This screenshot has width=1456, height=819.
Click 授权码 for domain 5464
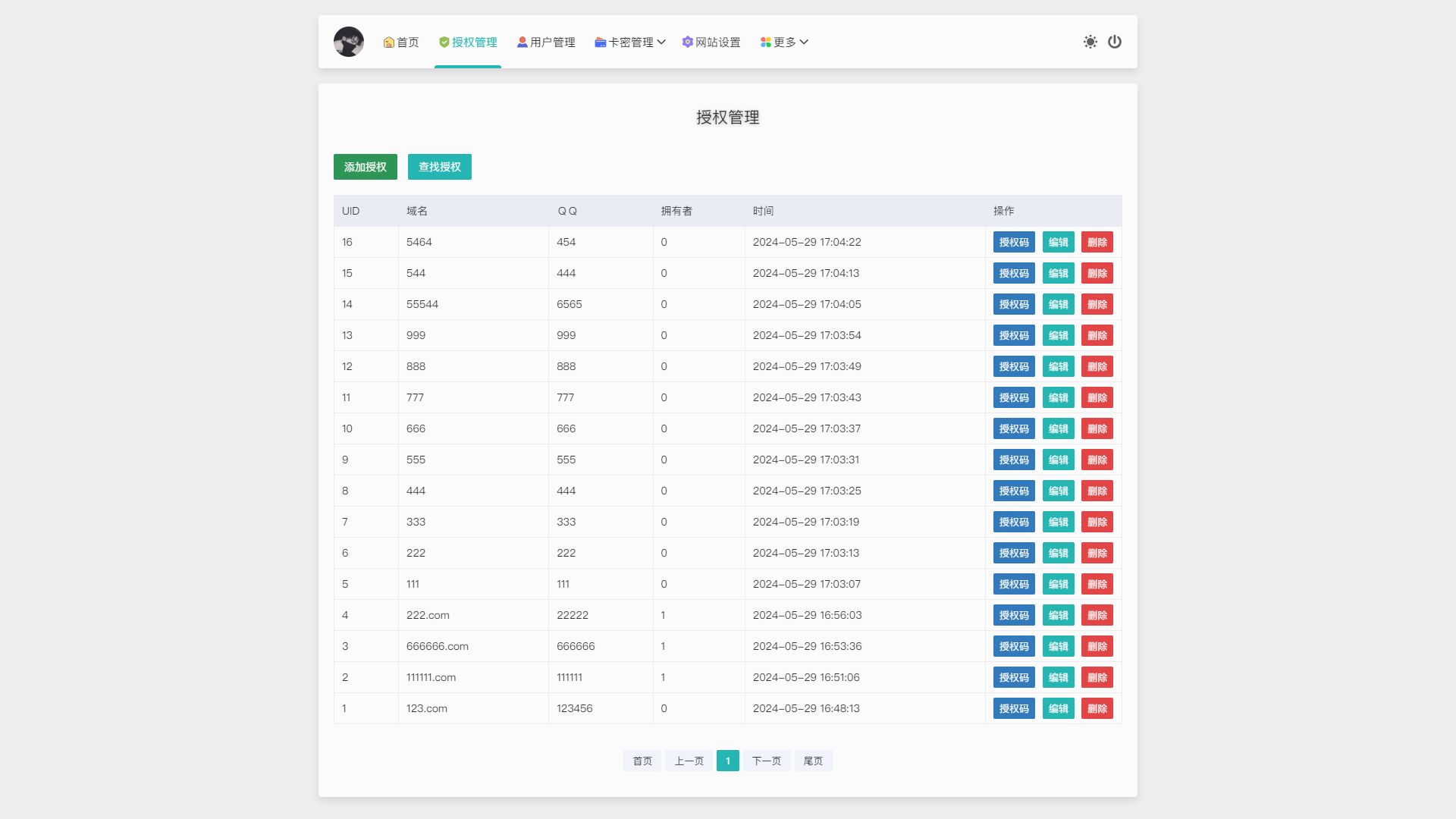1014,242
